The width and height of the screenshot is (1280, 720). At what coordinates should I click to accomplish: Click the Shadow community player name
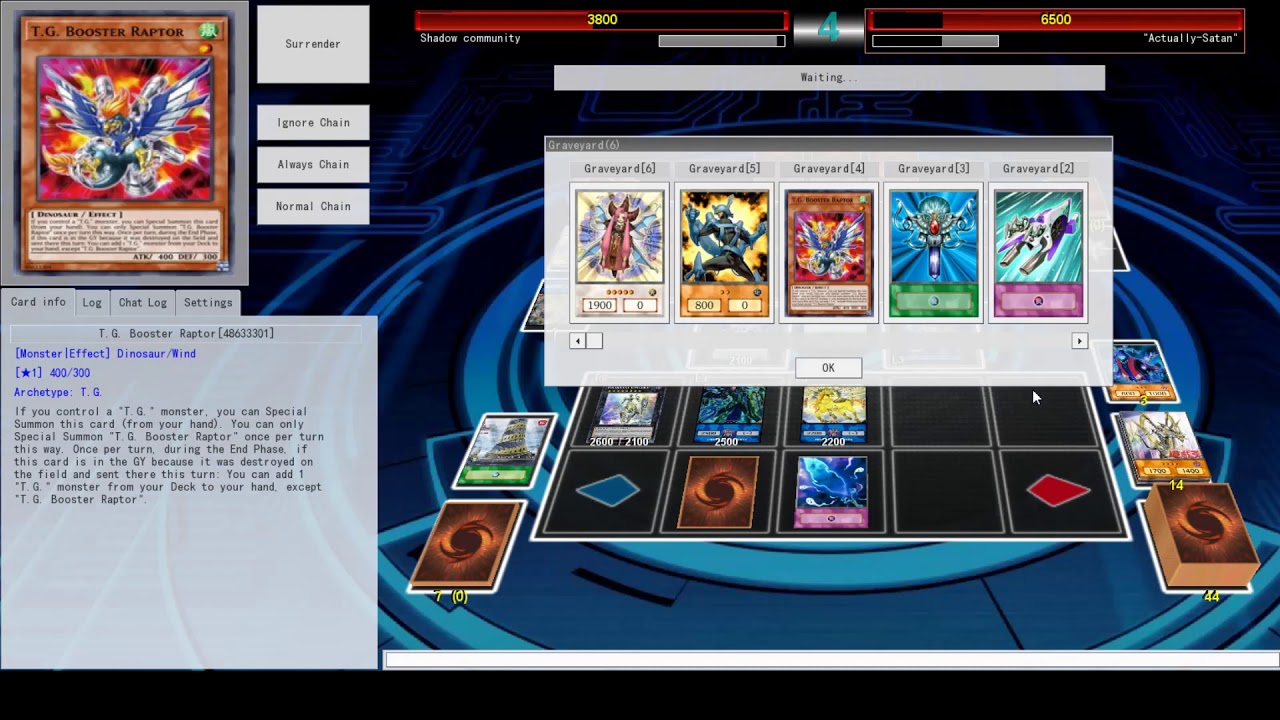click(470, 38)
